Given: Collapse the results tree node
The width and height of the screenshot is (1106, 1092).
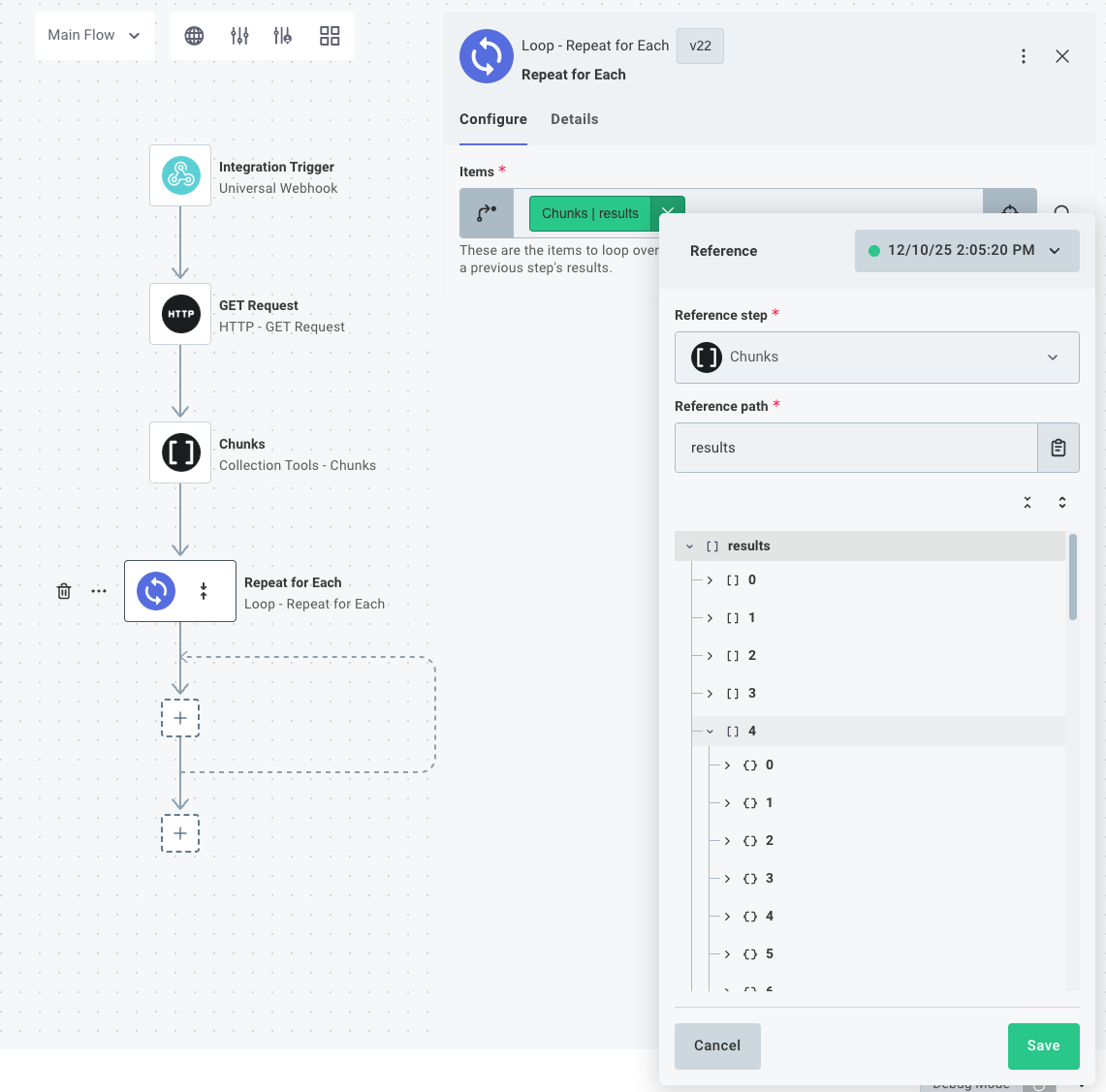Looking at the screenshot, I should pyautogui.click(x=690, y=546).
